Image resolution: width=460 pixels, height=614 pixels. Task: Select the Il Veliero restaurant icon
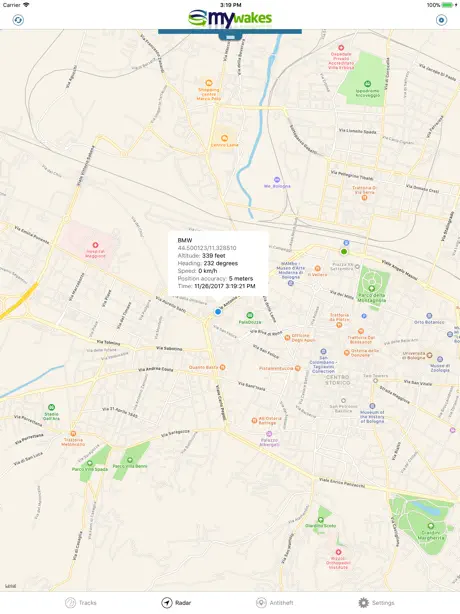click(317, 269)
